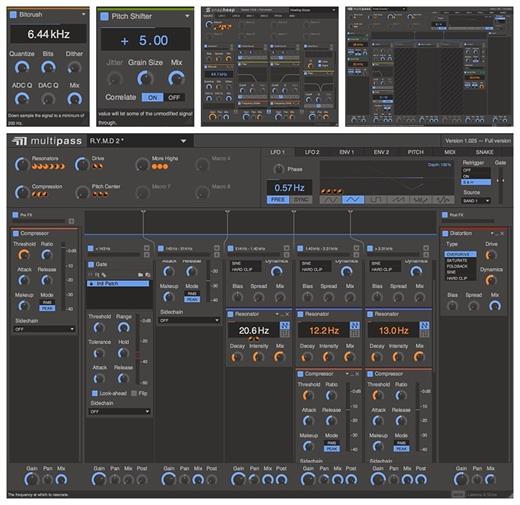This screenshot has width=520, height=505.
Task: Set Pitch Shifter Correlate to OFF
Action: click(174, 98)
